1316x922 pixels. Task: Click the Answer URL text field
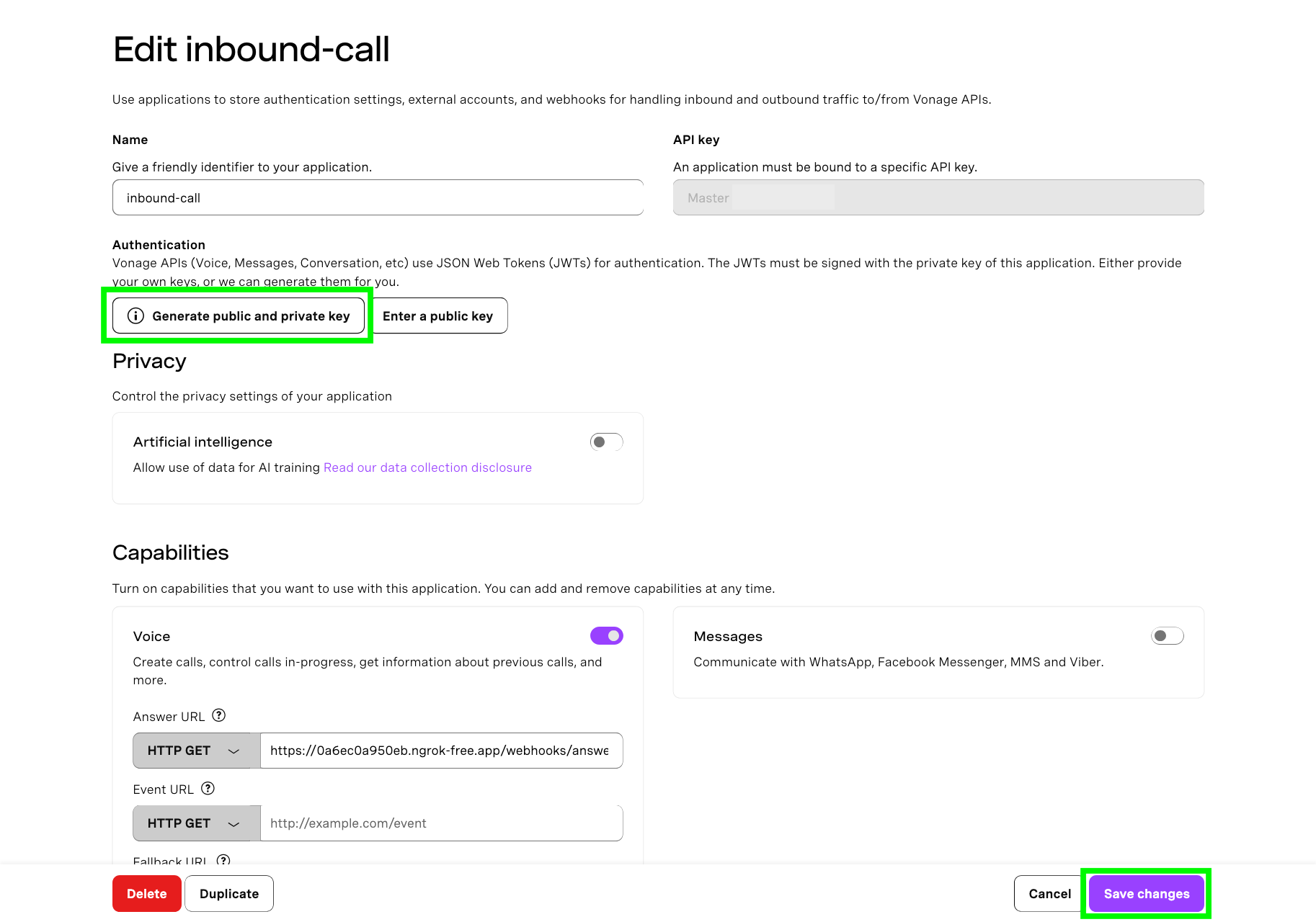click(441, 750)
